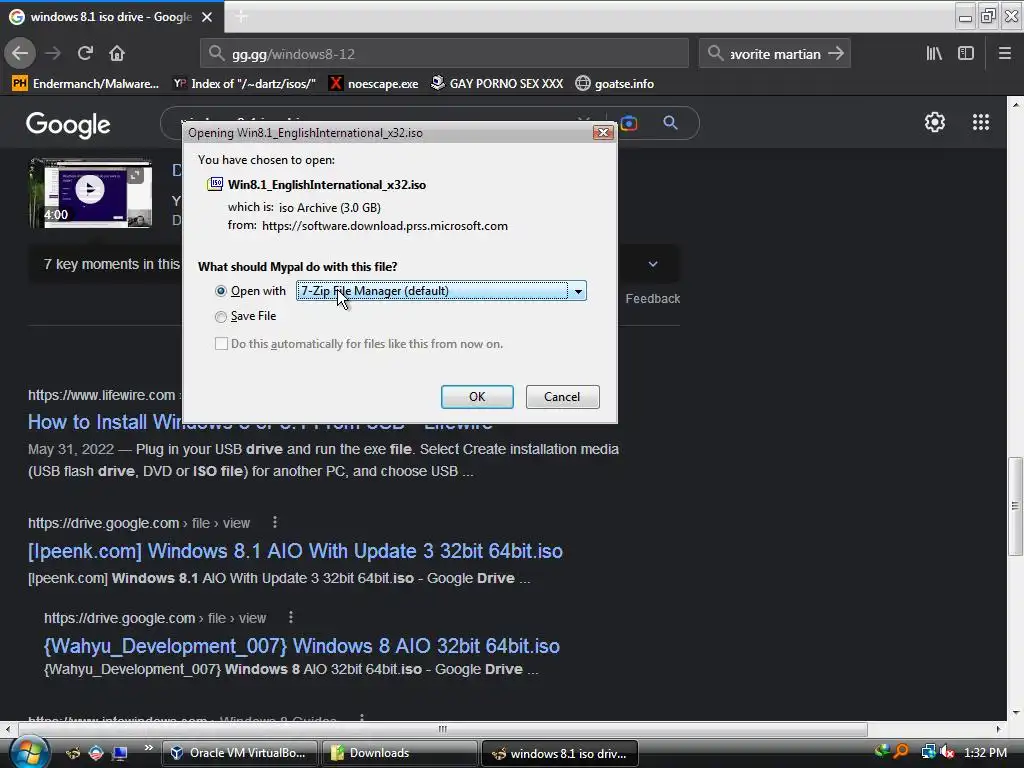This screenshot has width=1024, height=768.
Task: Click the filename 'Win8.1_EnglishInternational_x32.iso' text
Action: (x=327, y=185)
